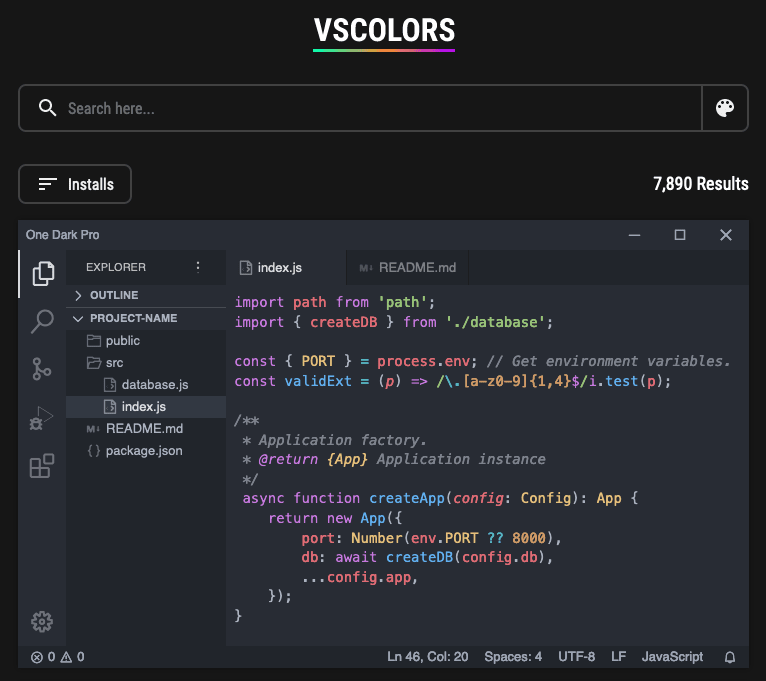
Task: Click the 'Get environment variables' comment
Action: 608,362
